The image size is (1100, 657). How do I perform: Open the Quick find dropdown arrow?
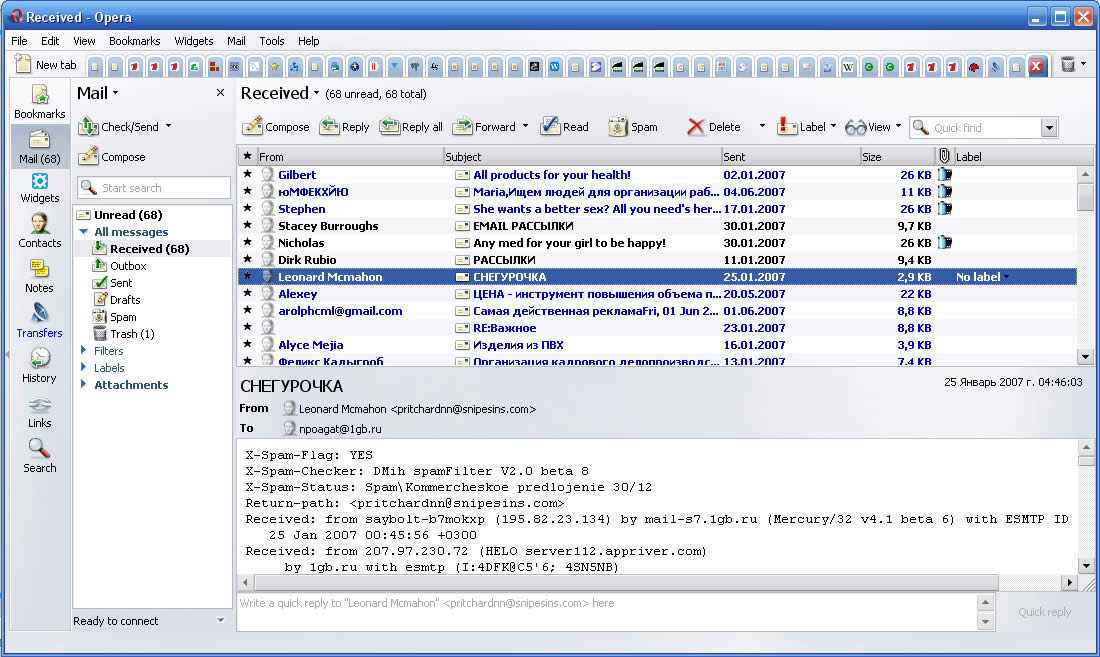[1049, 128]
